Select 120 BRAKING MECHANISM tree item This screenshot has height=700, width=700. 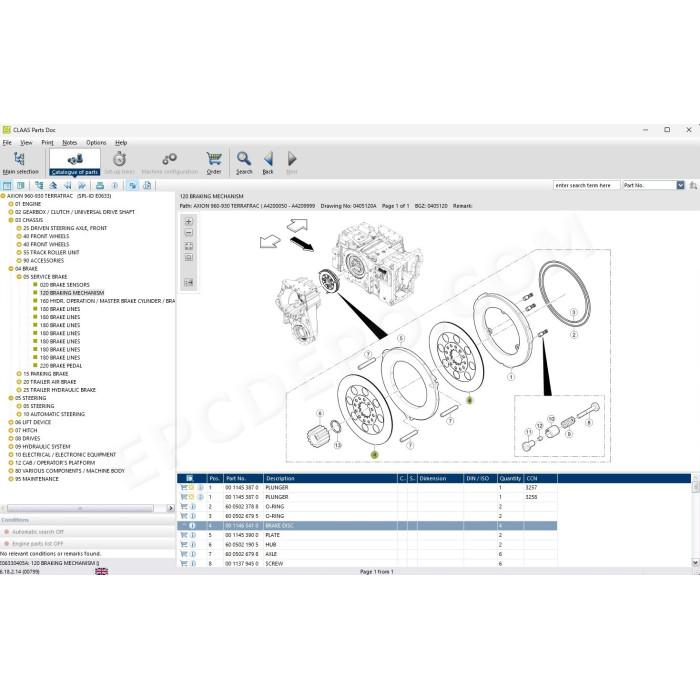72,293
